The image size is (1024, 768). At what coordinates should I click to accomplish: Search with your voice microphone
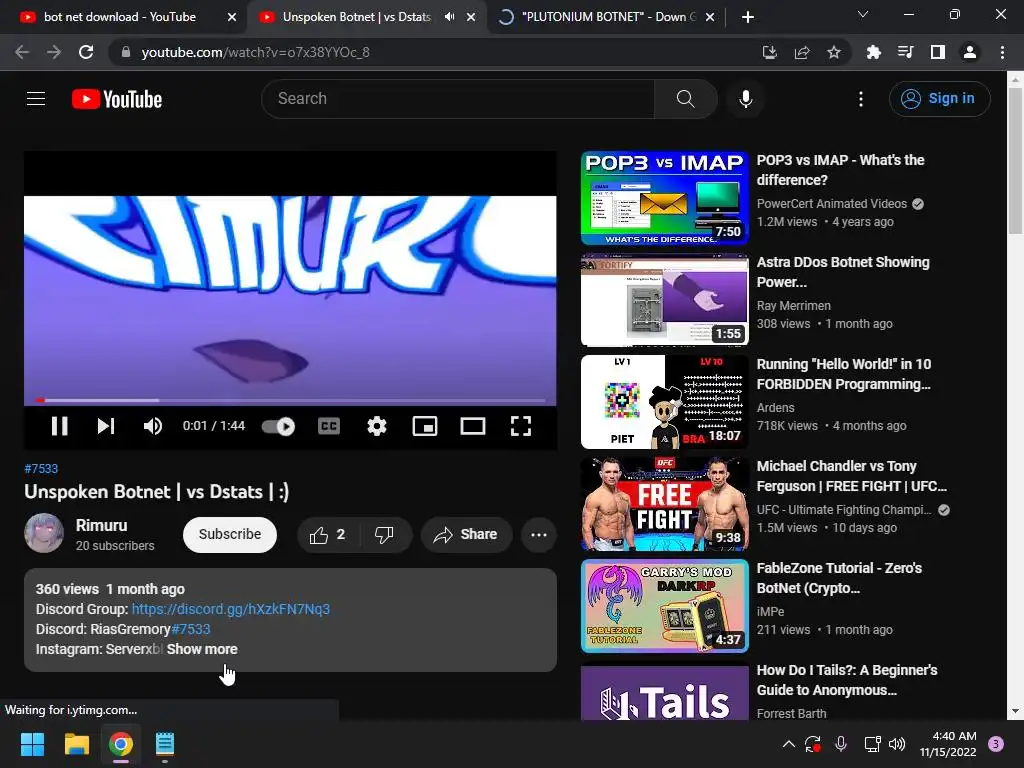click(x=745, y=99)
